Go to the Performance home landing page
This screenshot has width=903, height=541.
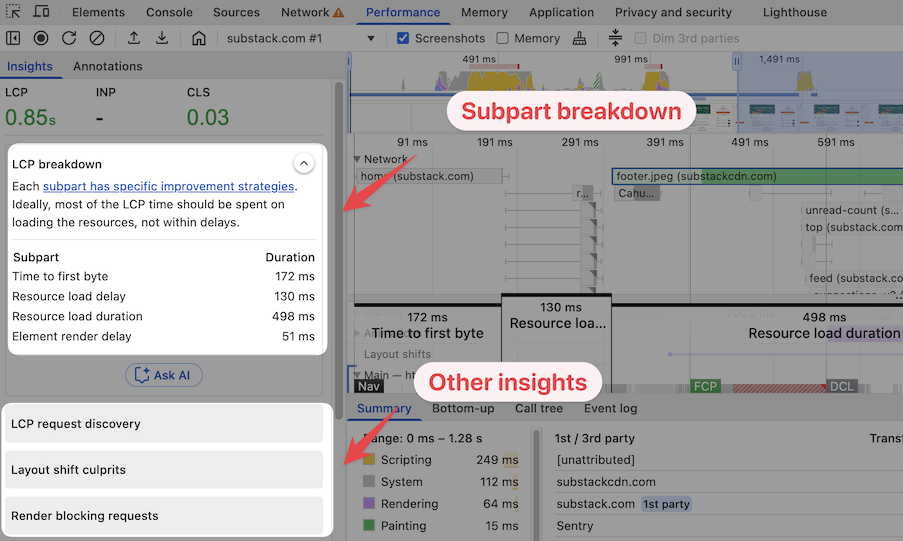pyautogui.click(x=199, y=38)
